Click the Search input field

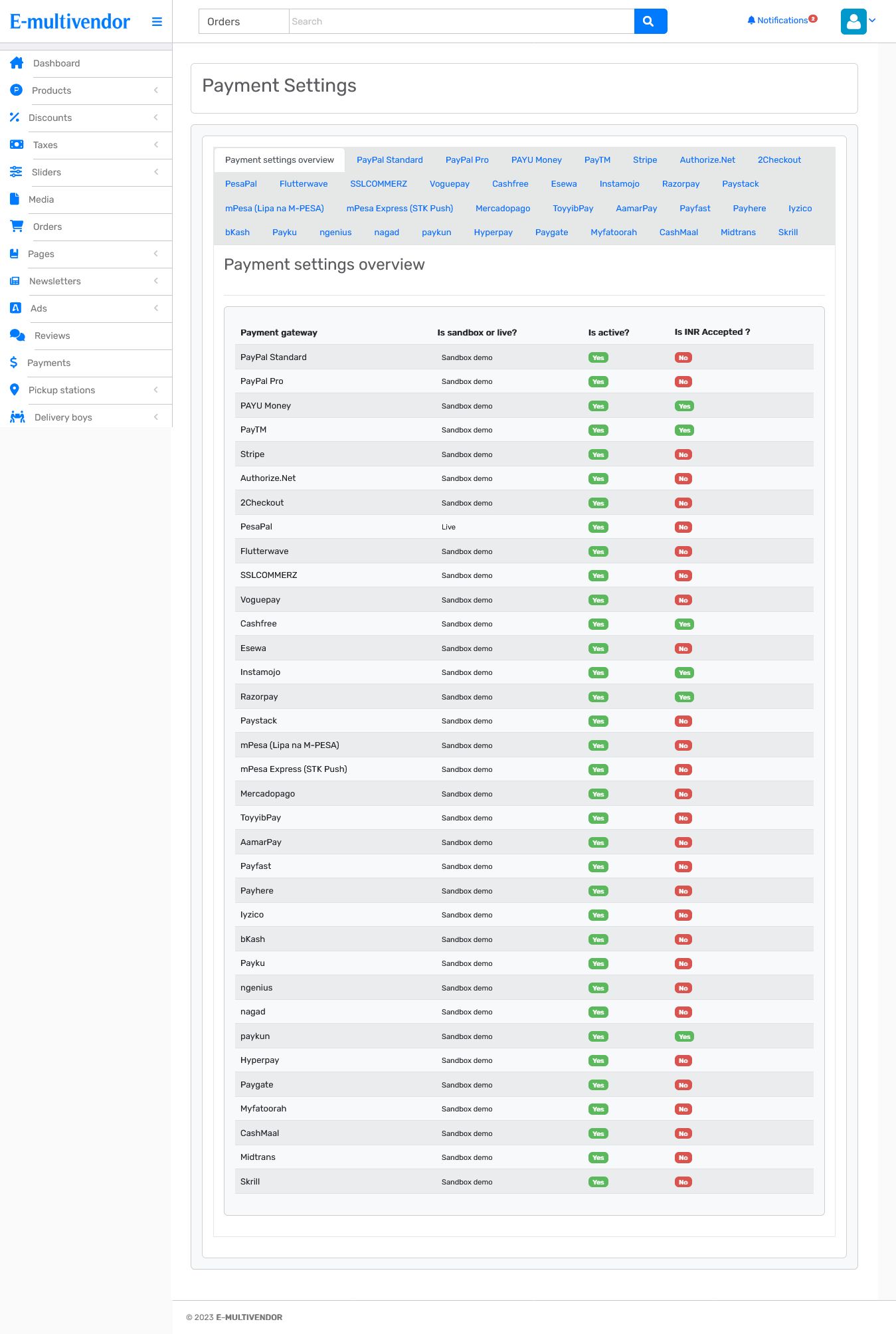pyautogui.click(x=462, y=21)
